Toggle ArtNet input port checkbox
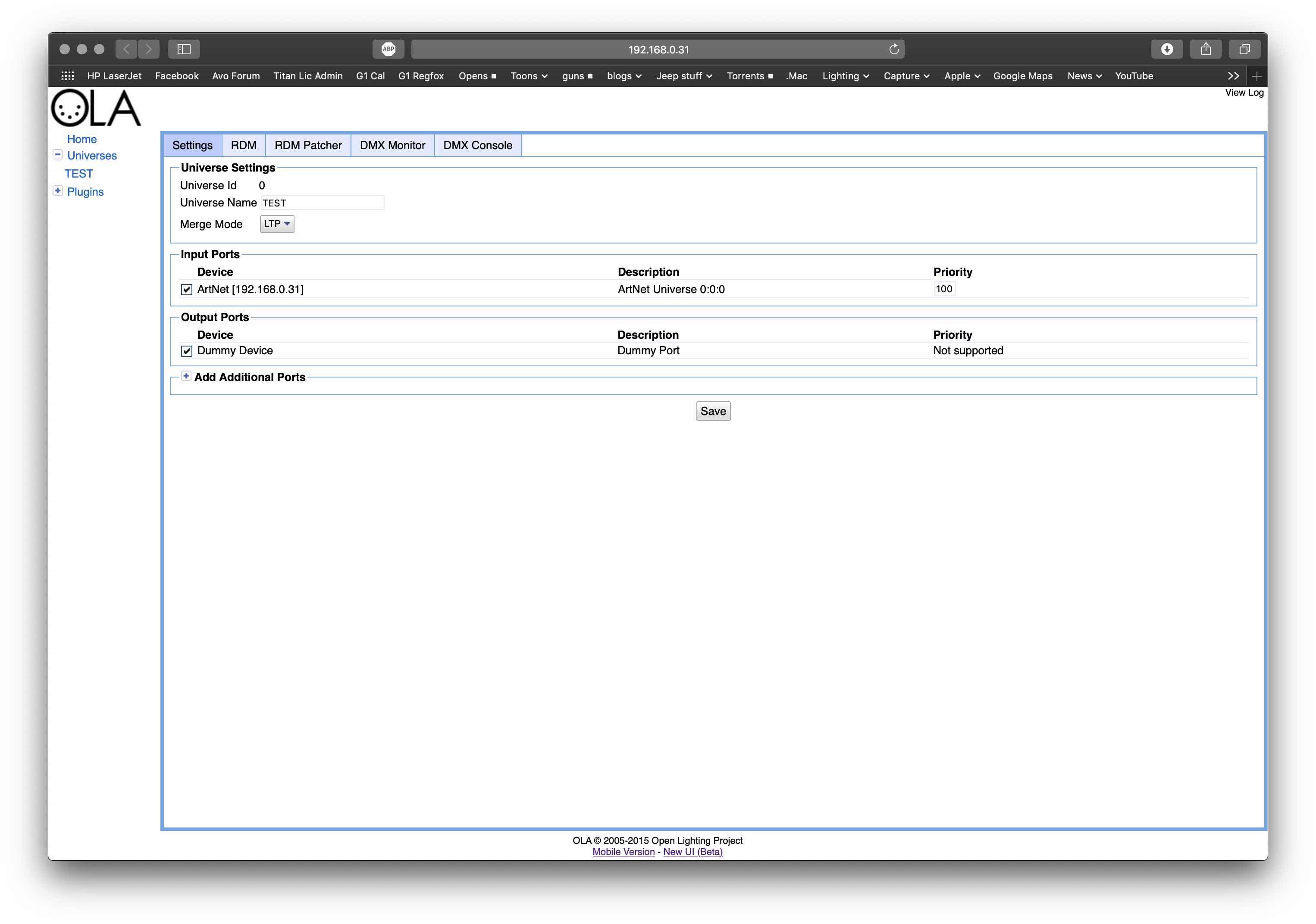Image resolution: width=1316 pixels, height=924 pixels. point(186,289)
